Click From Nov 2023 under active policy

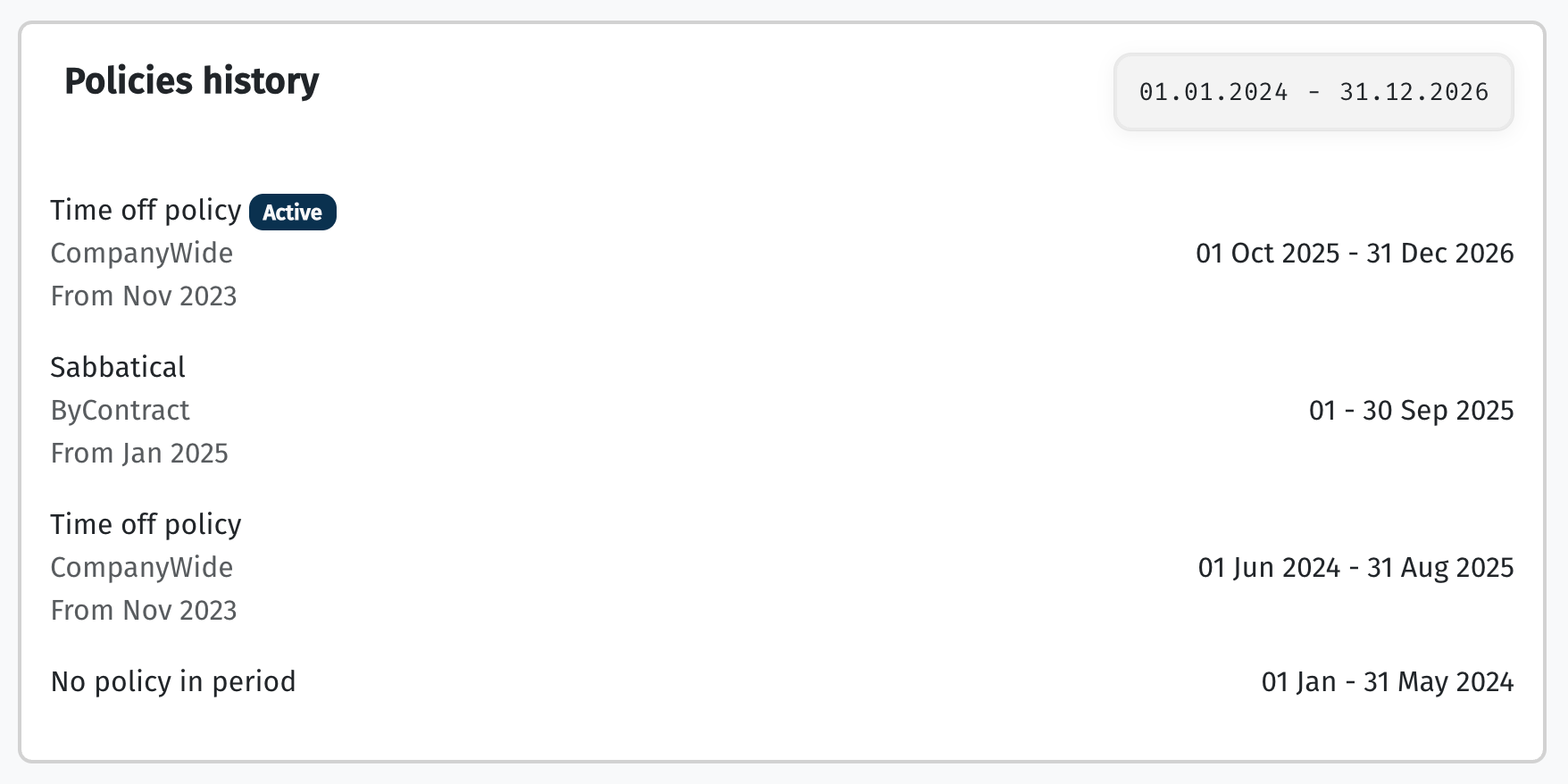pyautogui.click(x=143, y=296)
